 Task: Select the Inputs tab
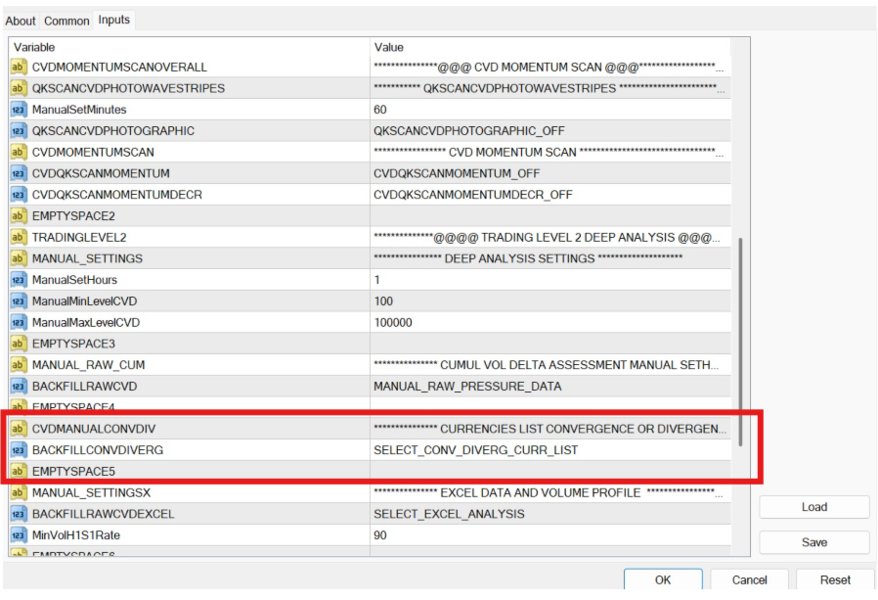pos(114,20)
